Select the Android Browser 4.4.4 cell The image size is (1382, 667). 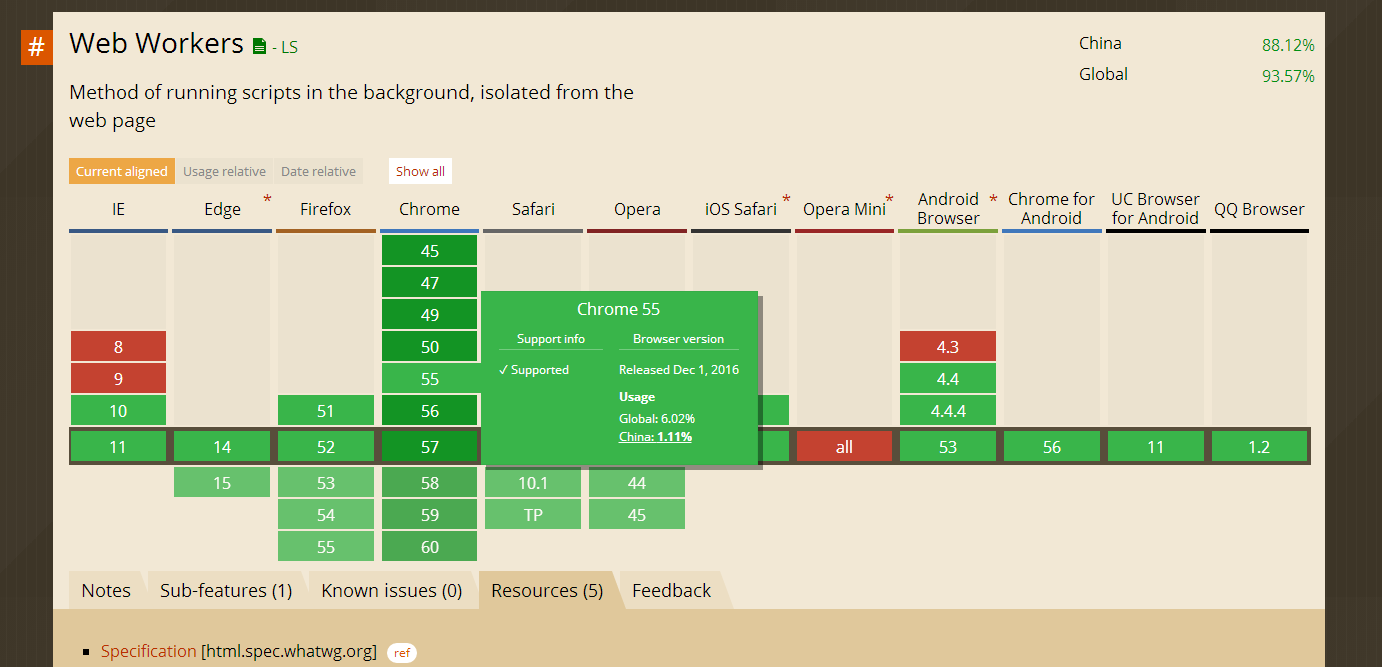948,411
